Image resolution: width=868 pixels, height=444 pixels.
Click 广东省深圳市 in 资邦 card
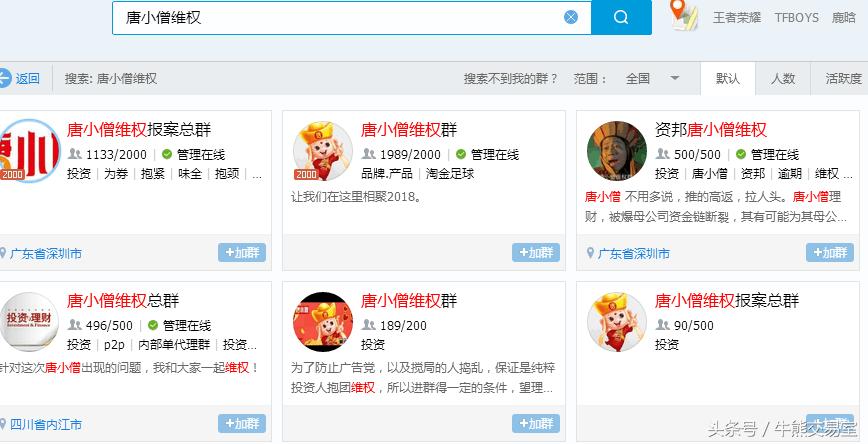[633, 254]
